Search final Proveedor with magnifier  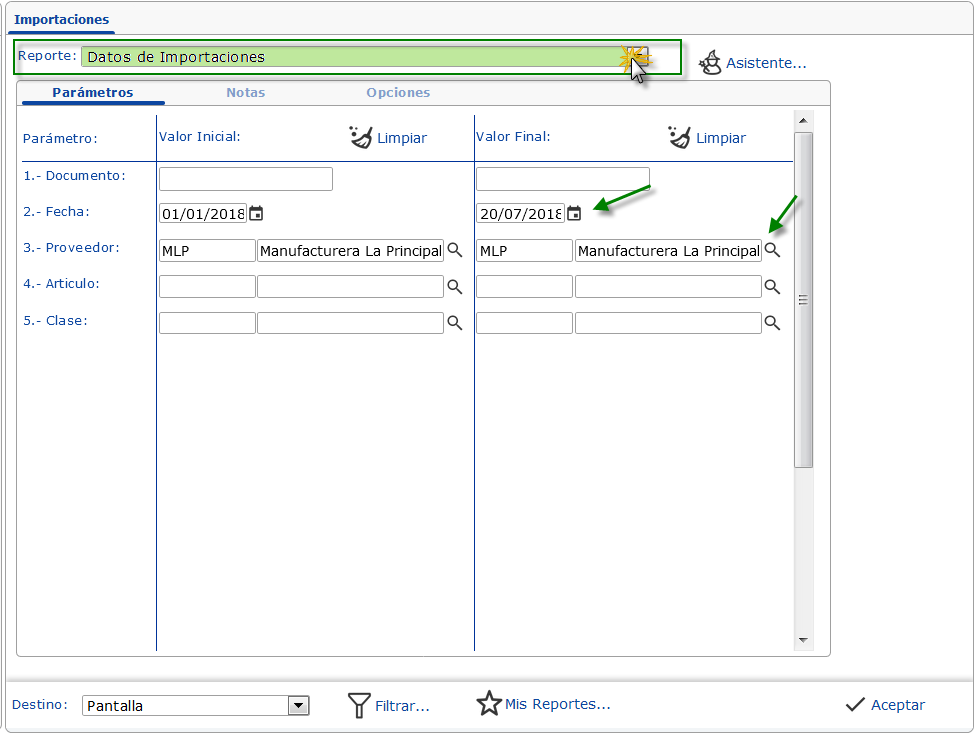tap(772, 250)
